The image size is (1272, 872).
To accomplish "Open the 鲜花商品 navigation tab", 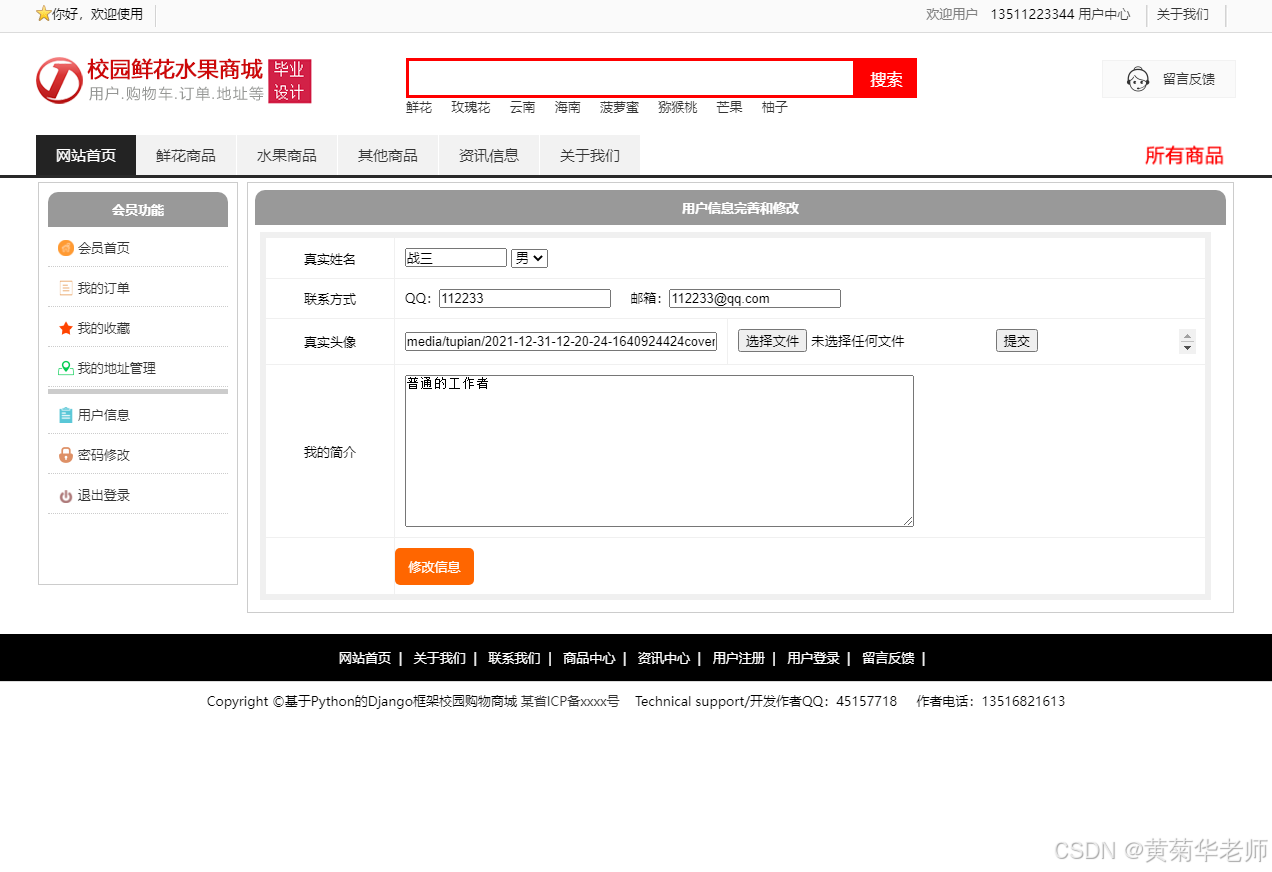I will coord(186,155).
